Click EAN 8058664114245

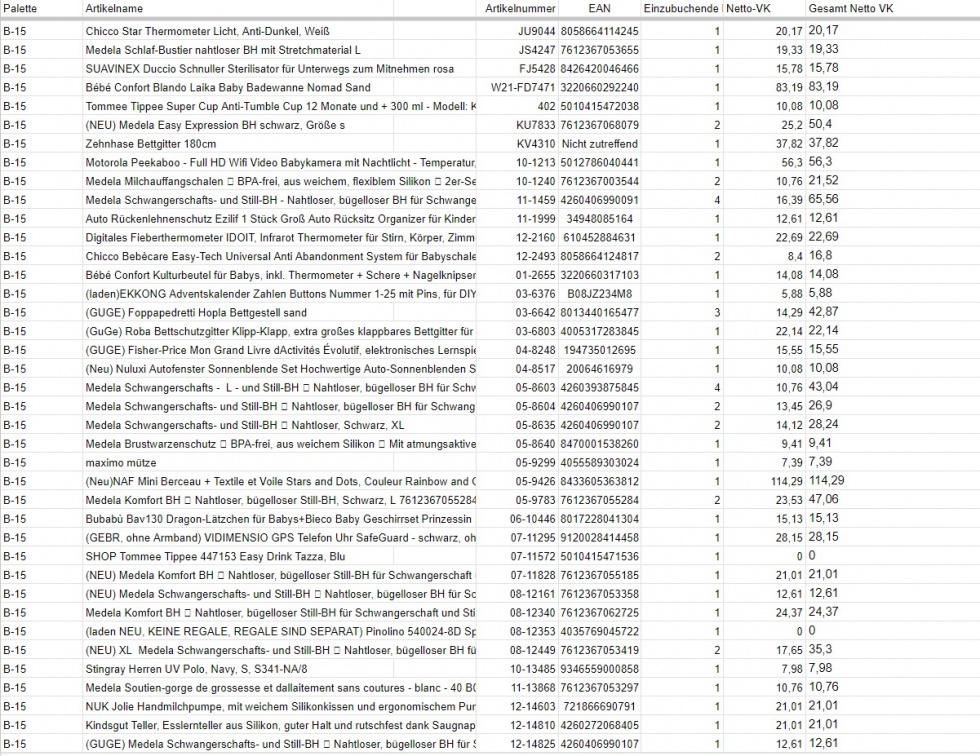pos(599,31)
